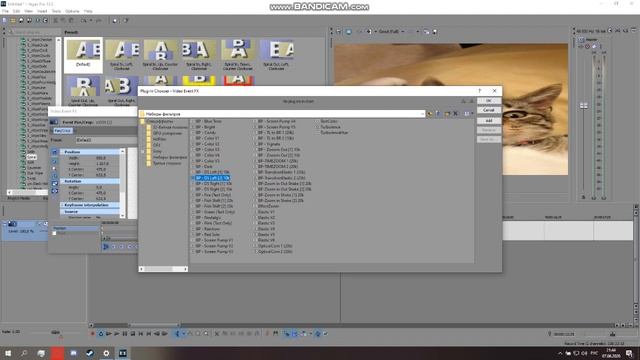Viewport: 640px width, 360px height.
Task: Click New project icon in main toolbar
Action: (x=5, y=20)
